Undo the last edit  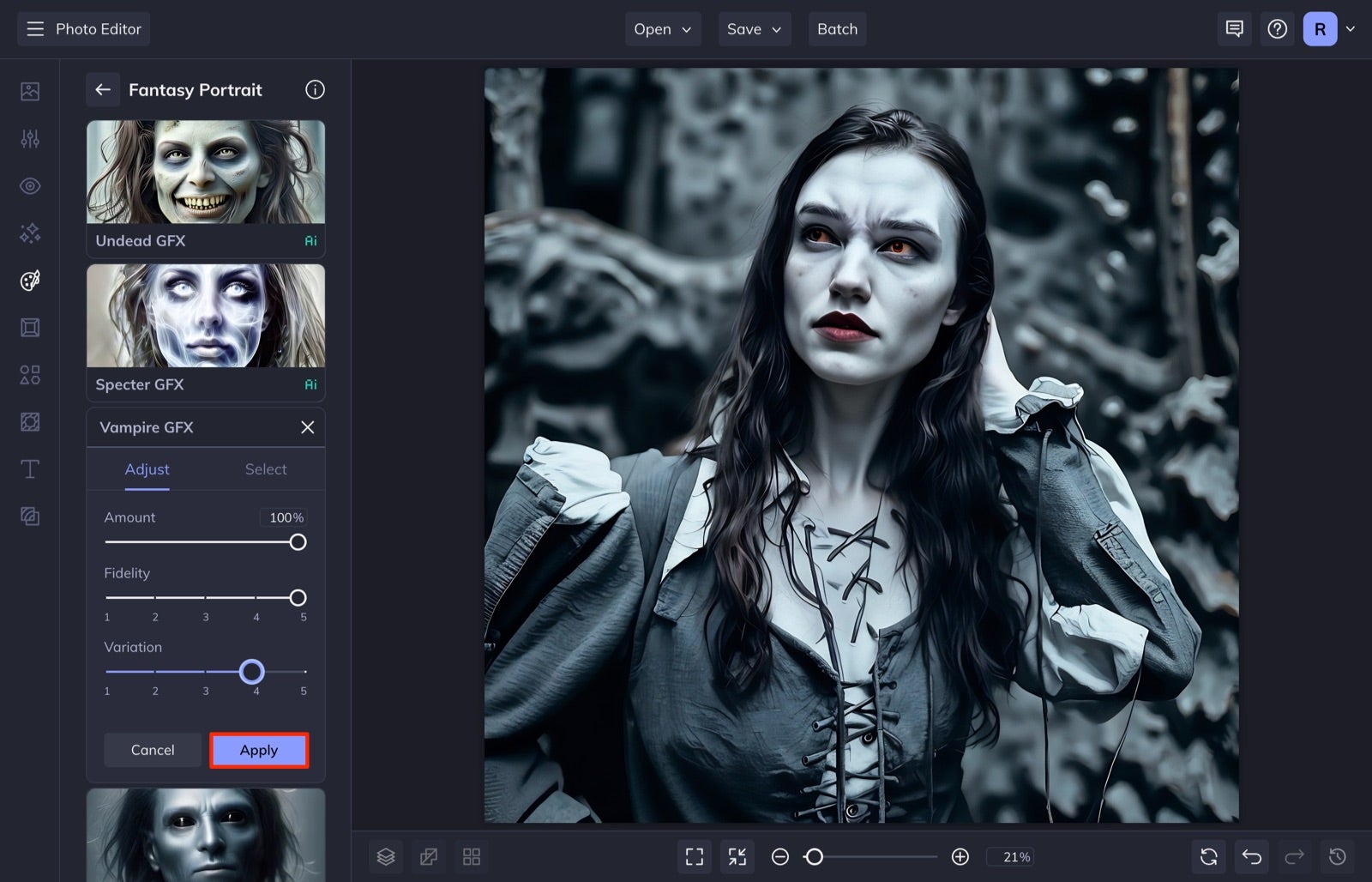pyautogui.click(x=1250, y=855)
